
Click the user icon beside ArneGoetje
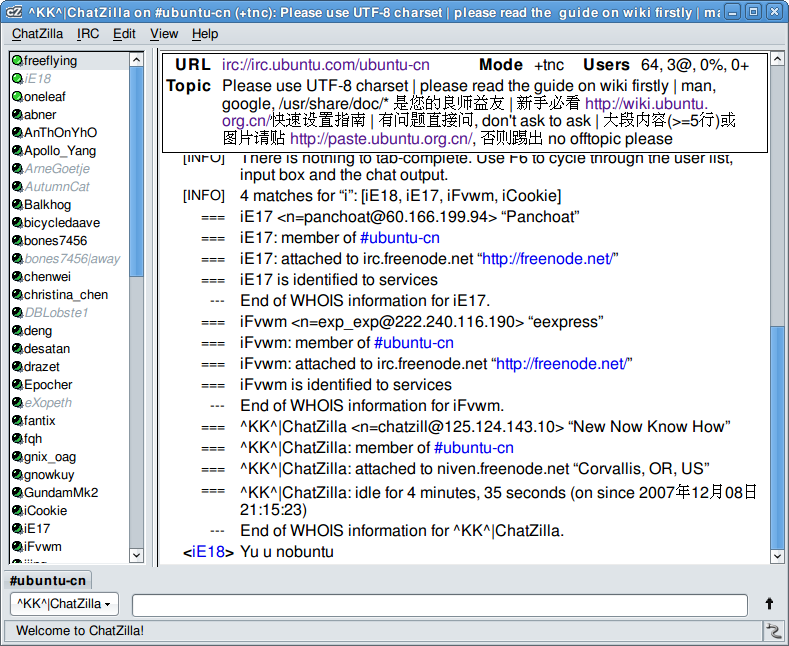[17, 169]
